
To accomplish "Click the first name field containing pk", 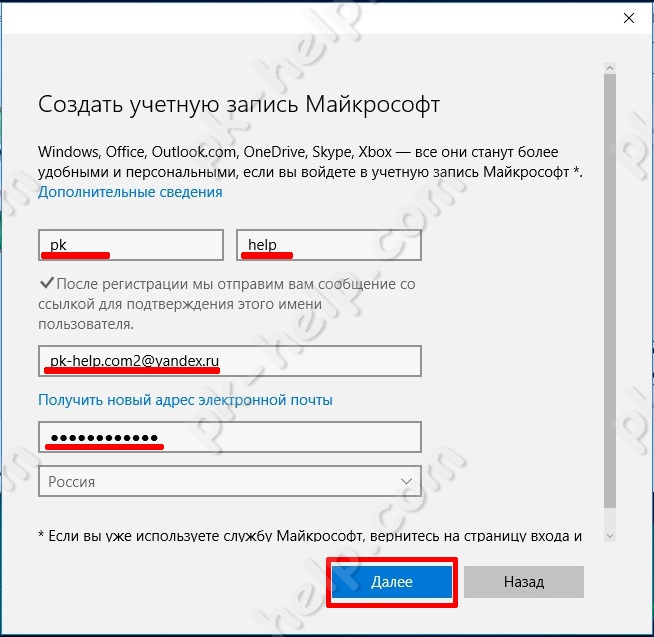I will [131, 245].
